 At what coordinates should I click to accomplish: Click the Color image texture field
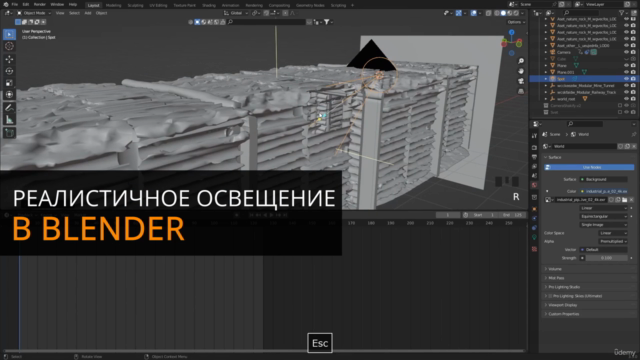(x=604, y=191)
